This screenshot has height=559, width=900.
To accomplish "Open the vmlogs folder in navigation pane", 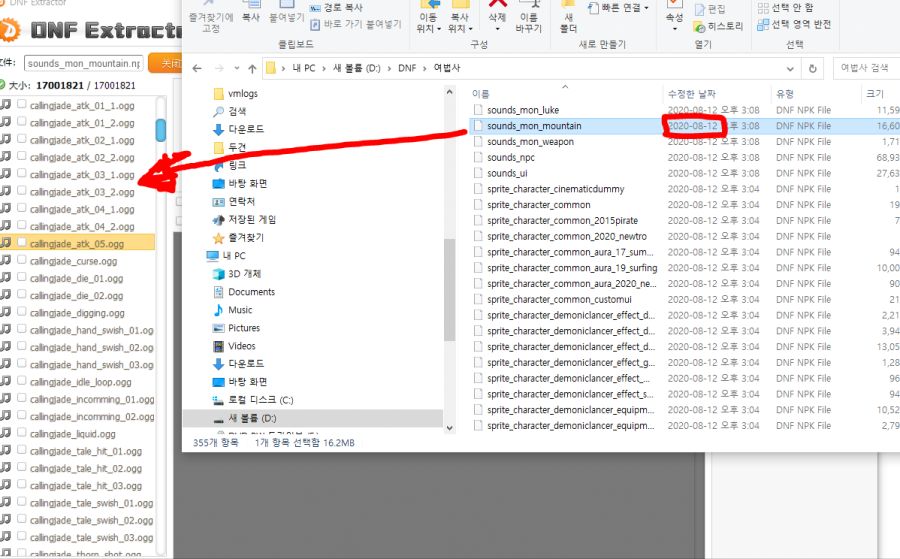I will (x=243, y=94).
